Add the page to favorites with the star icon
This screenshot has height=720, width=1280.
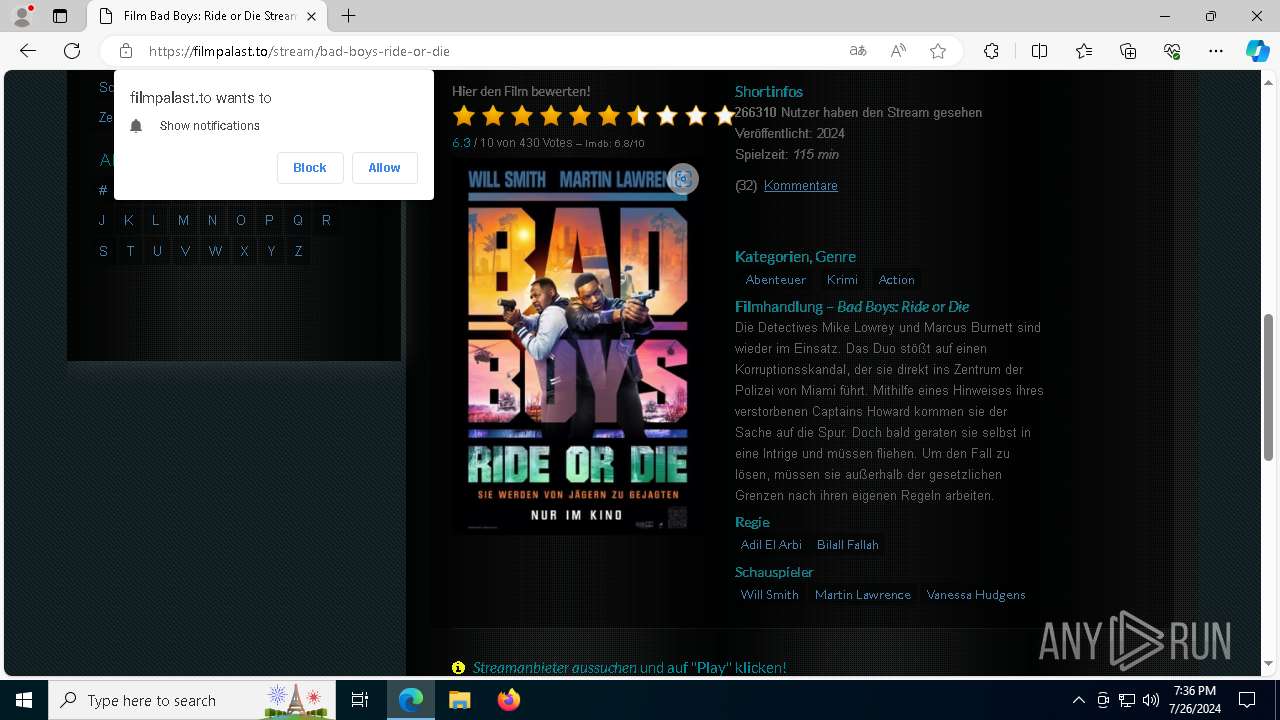(938, 51)
